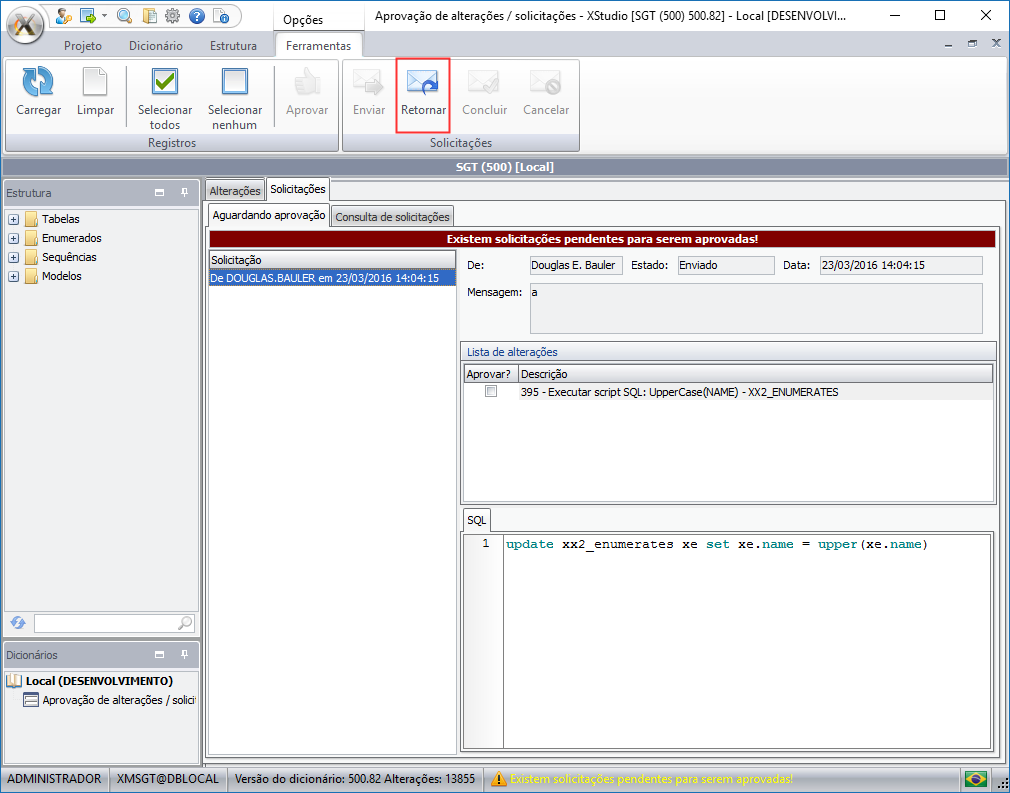
Task: Click SQL editor line with update statement
Action: coord(716,544)
